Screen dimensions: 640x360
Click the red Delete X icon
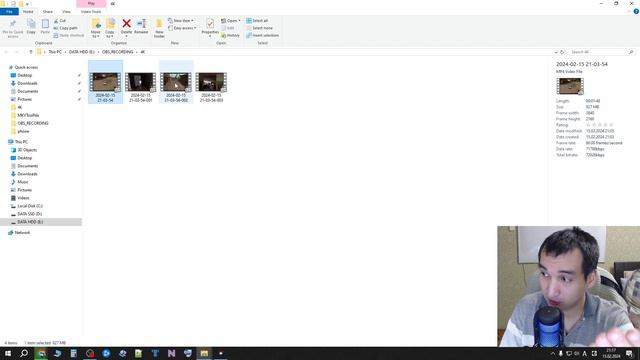tap(127, 24)
